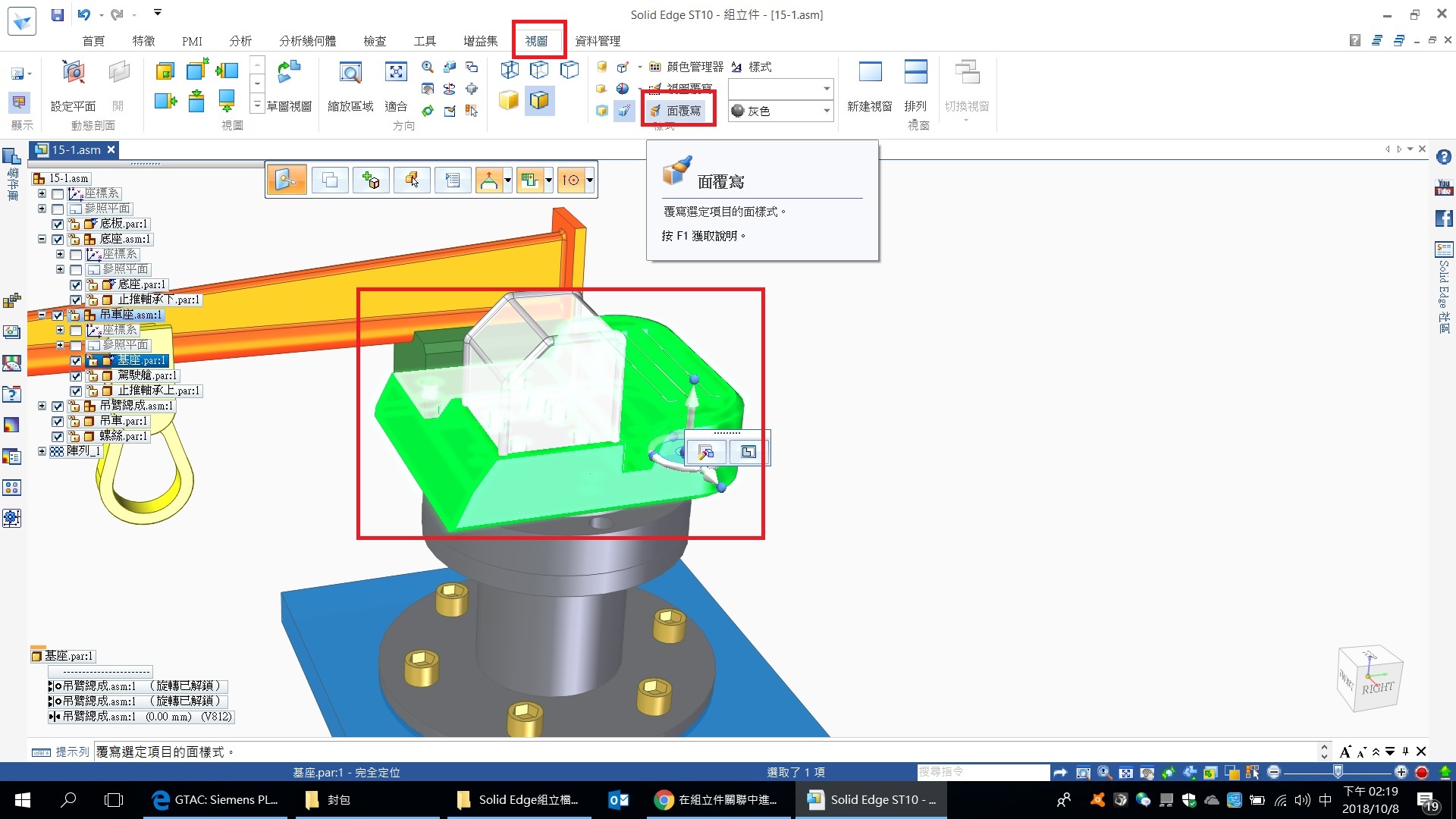Open the 檢查 ribbon tab
The image size is (1456, 819).
coord(375,41)
